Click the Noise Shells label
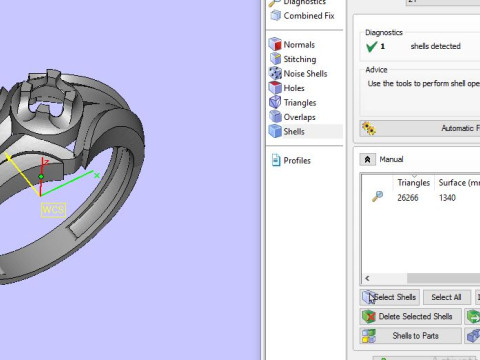Screen dimensions: 480x360 click(305, 74)
